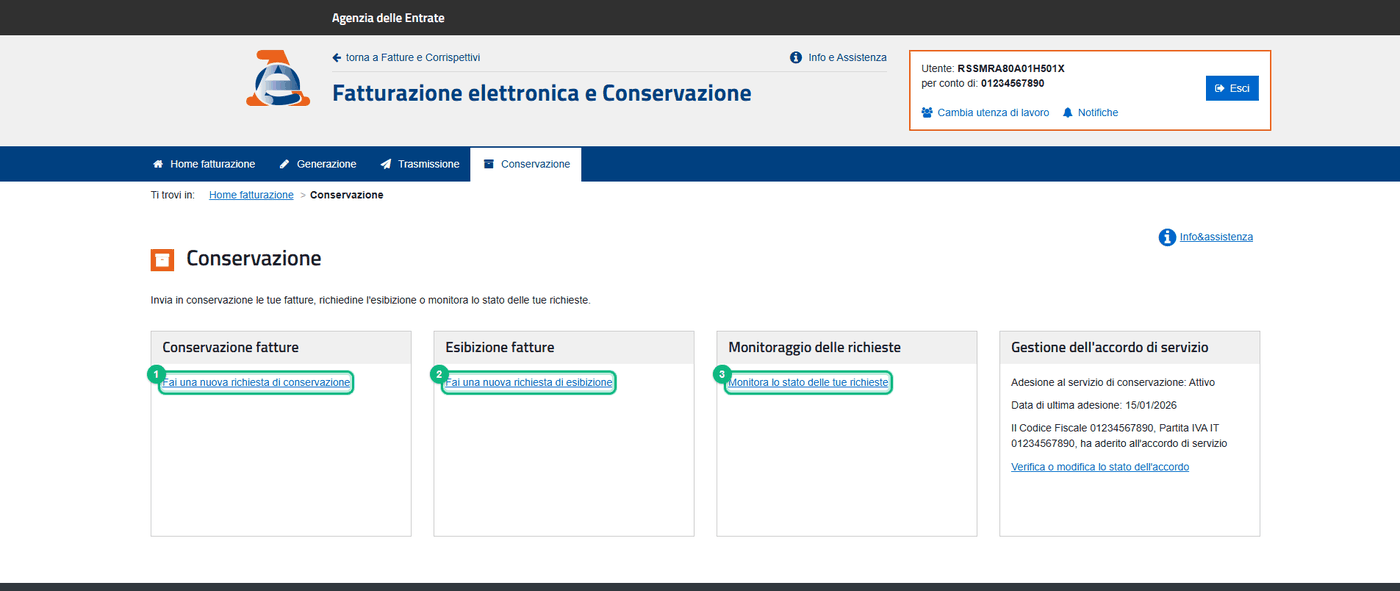Go back via 'torna a Fatture e Corrispettivi'
This screenshot has height=591, width=1400.
pos(406,58)
